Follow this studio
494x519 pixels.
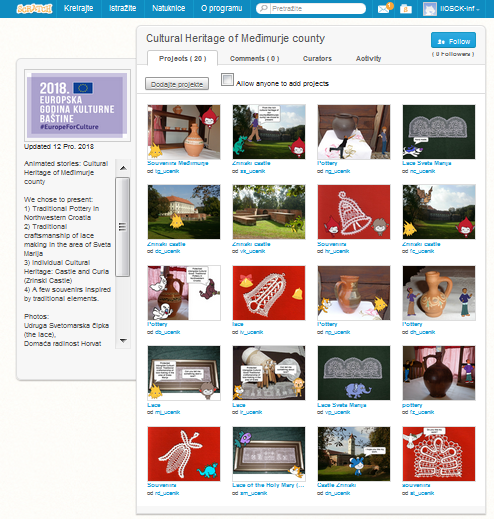[x=453, y=41]
